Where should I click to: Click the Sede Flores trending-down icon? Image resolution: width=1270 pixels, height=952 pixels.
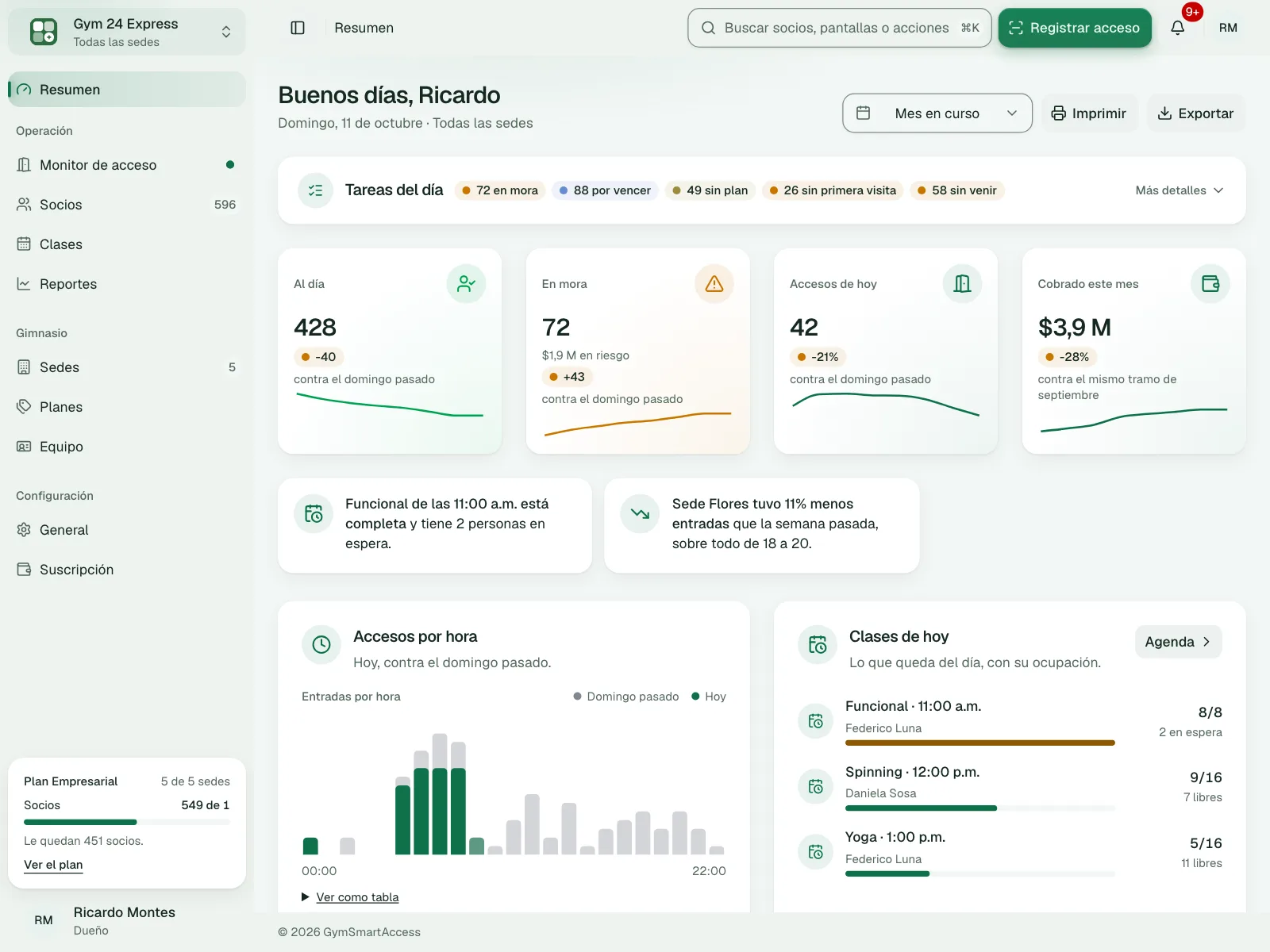coord(640,513)
